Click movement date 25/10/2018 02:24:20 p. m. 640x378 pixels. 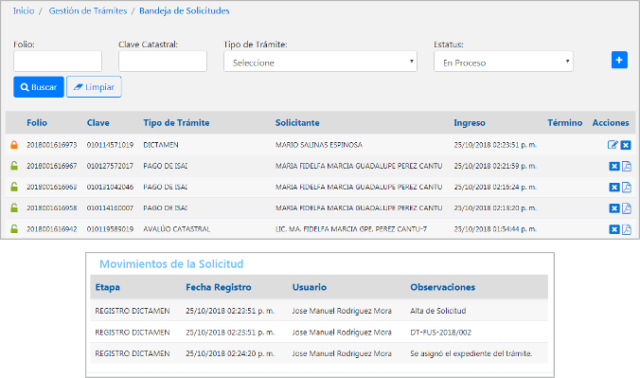230,354
